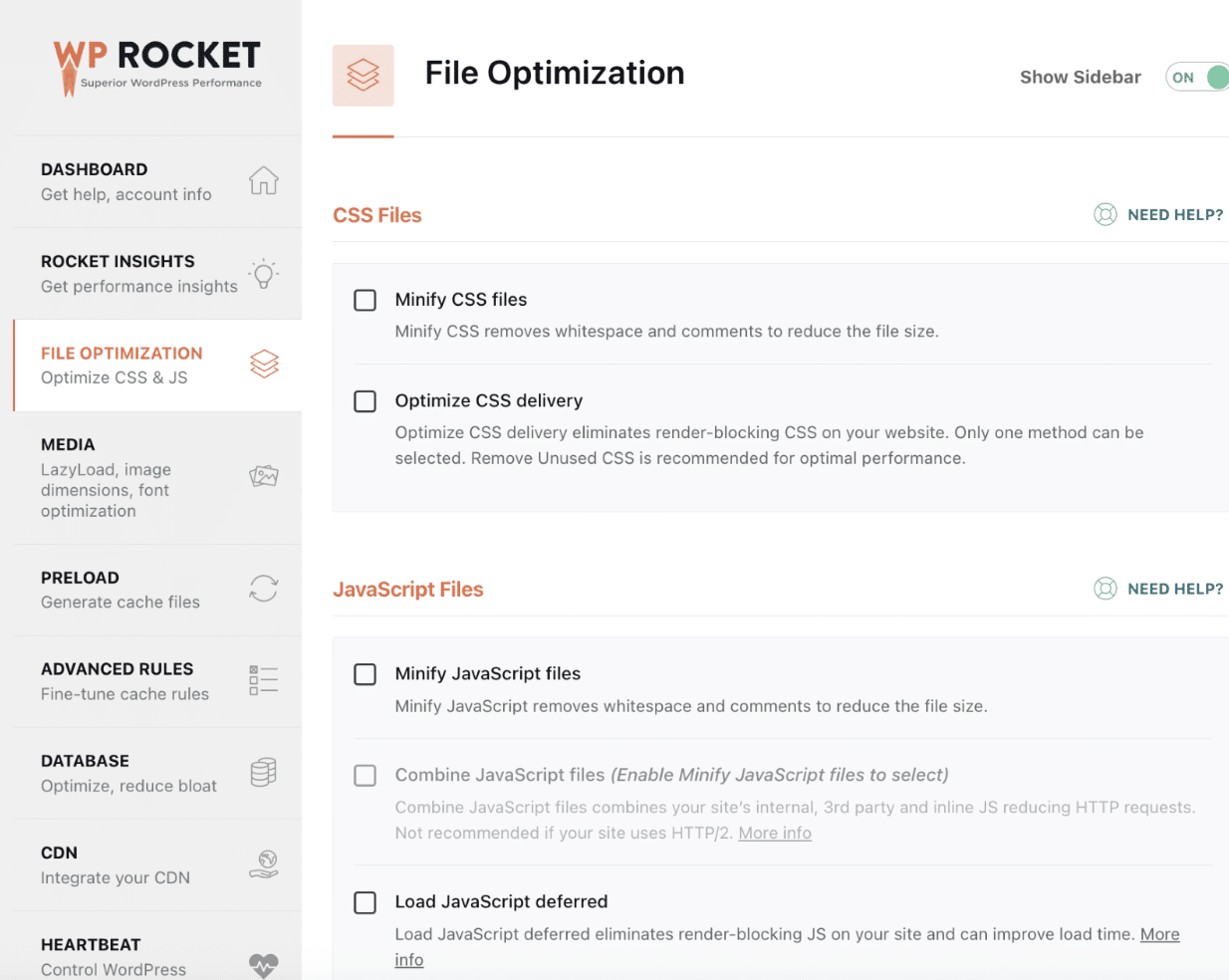Click the Database stack icon
Screen dimensions: 1229x980
coord(264,772)
